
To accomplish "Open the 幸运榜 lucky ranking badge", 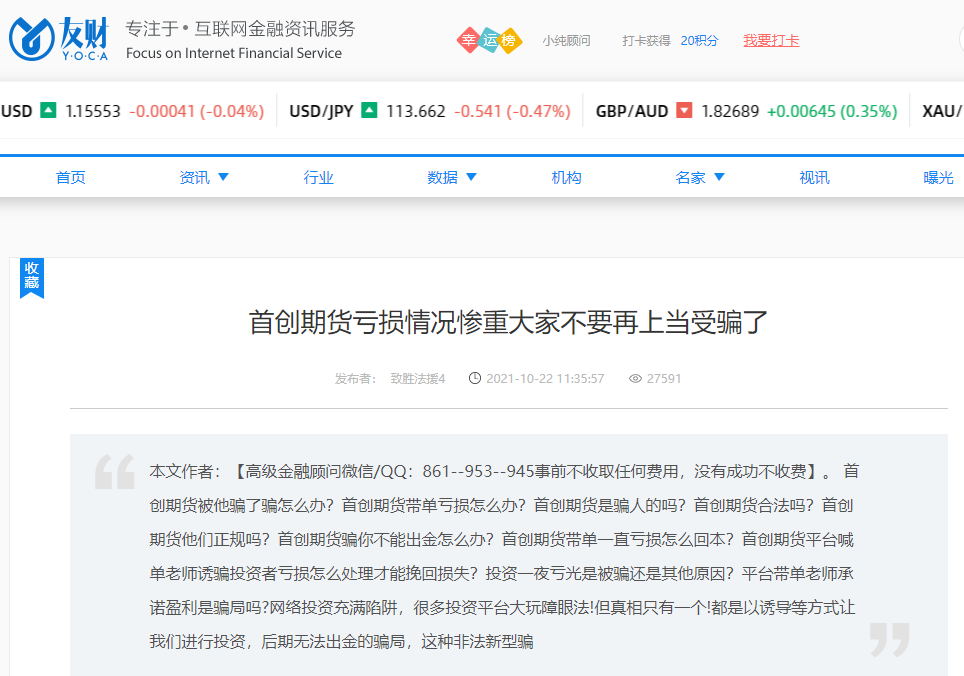I will click(489, 41).
